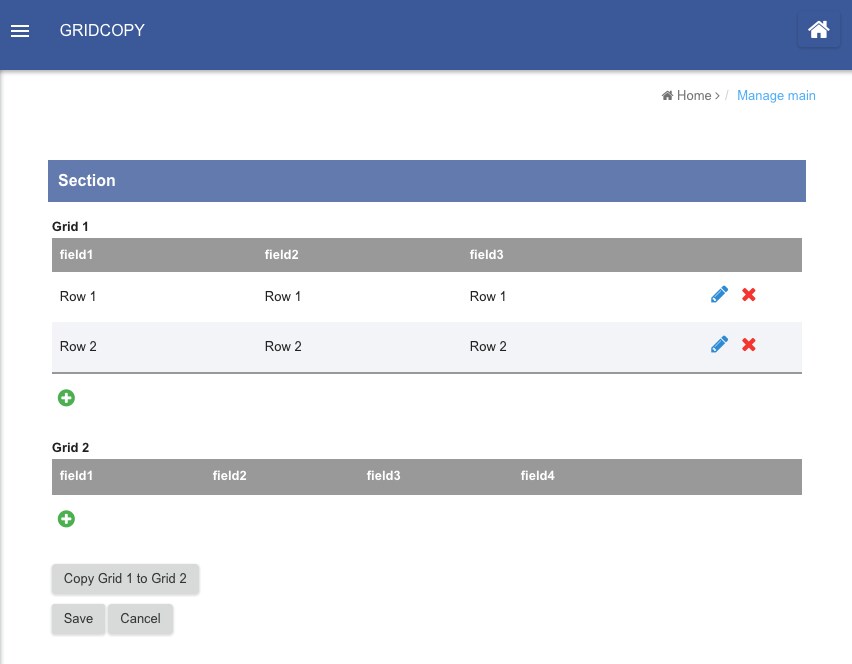
Task: Click the GRIDCOPY app title
Action: 102,30
